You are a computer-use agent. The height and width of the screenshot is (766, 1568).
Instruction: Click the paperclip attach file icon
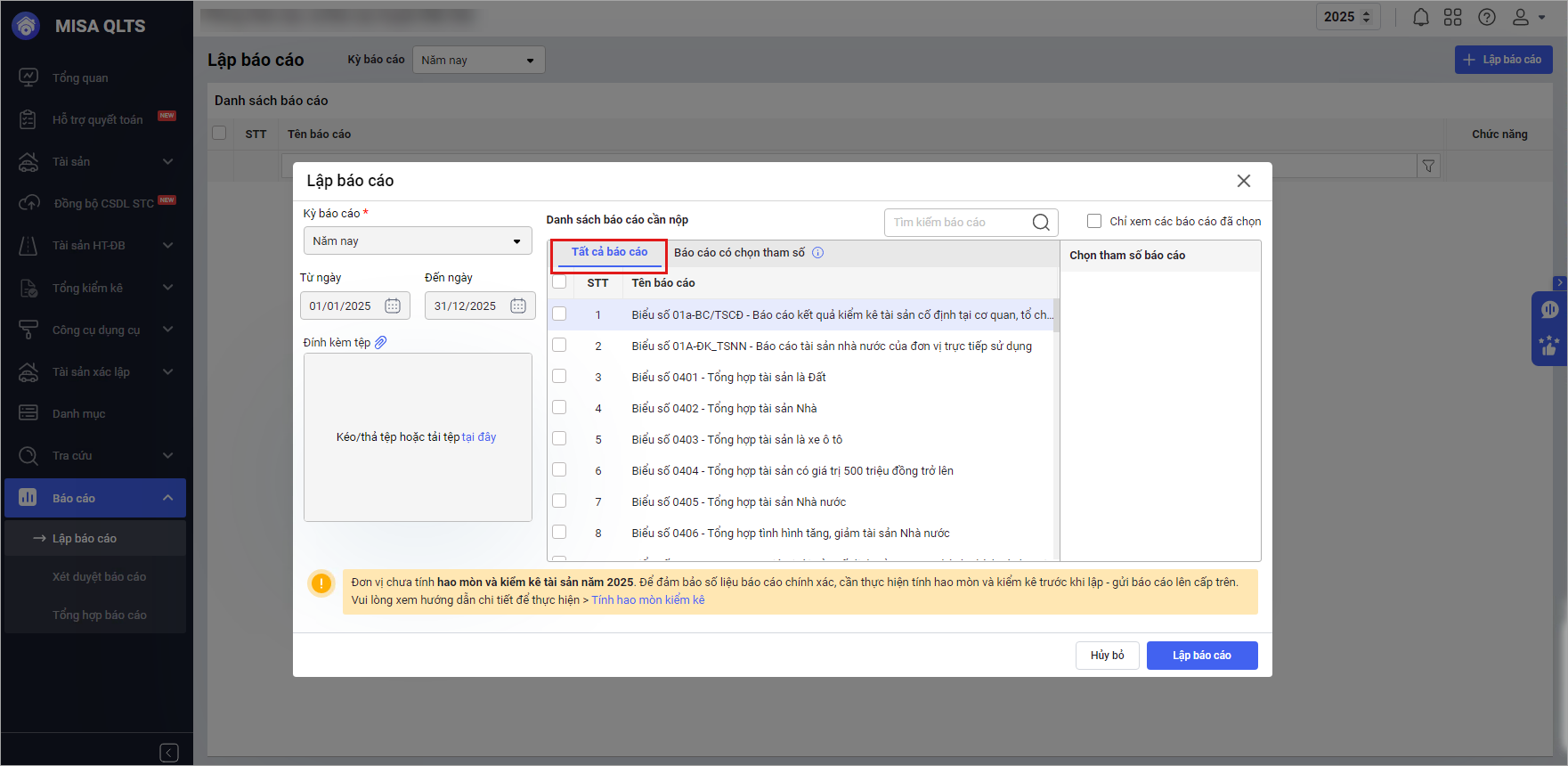click(x=381, y=343)
